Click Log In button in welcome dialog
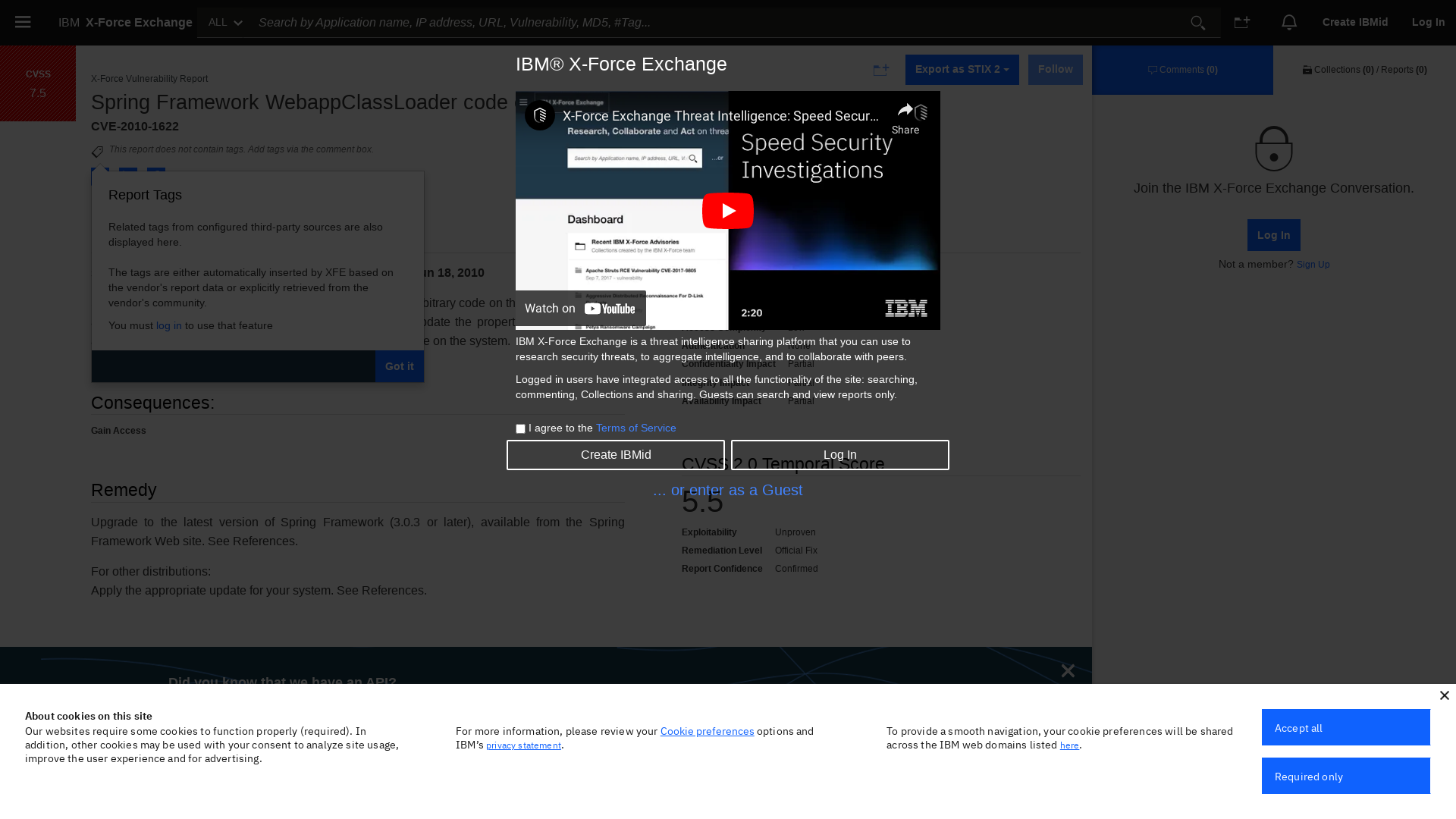The height and width of the screenshot is (819, 1456). tap(840, 455)
